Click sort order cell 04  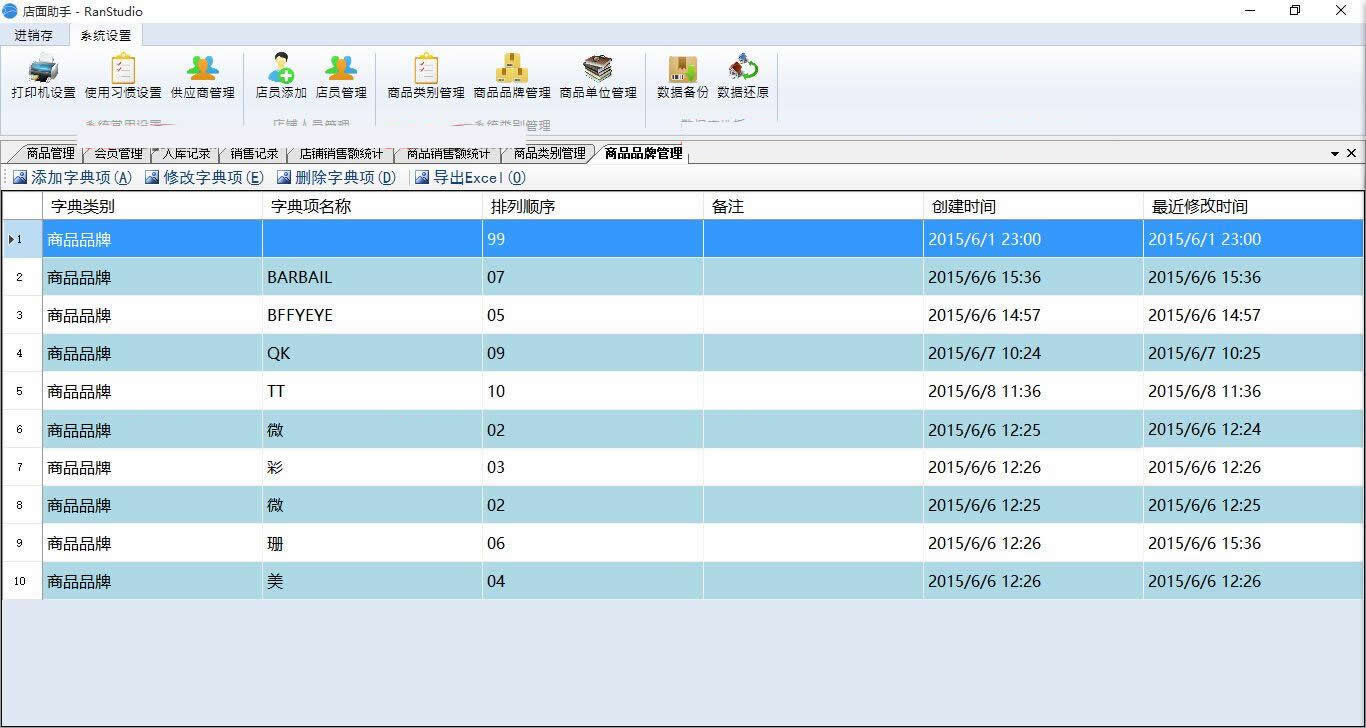pyautogui.click(x=593, y=581)
